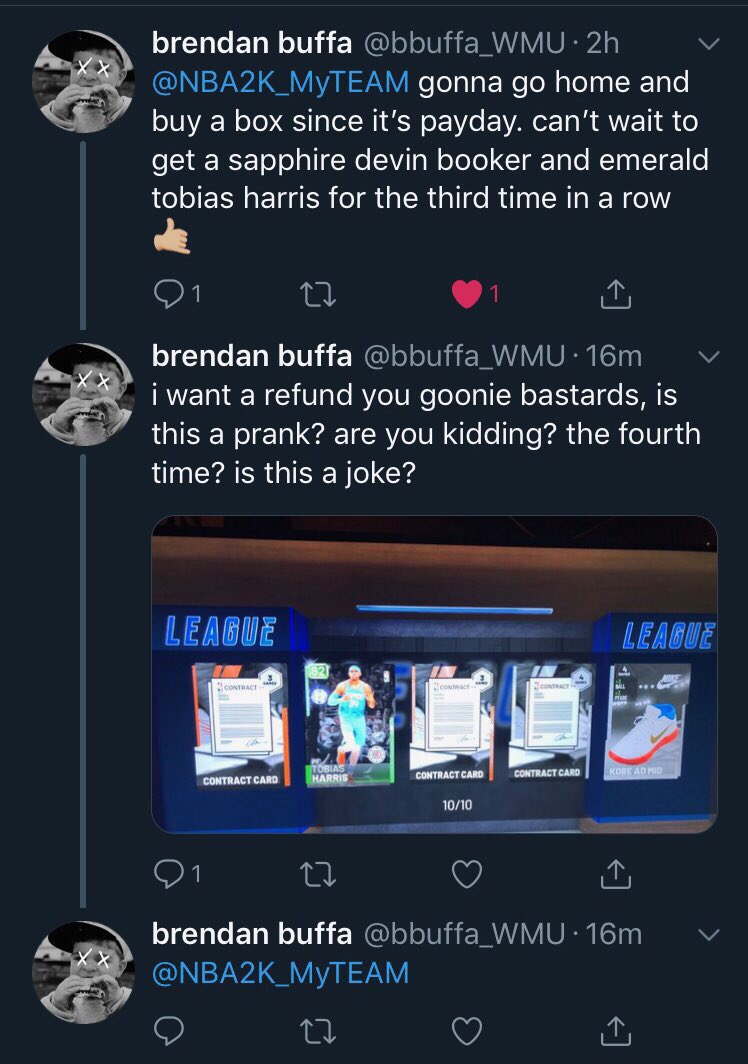Retweet the refund tweet with image
Viewport: 748px width, 1064px height.
[318, 875]
